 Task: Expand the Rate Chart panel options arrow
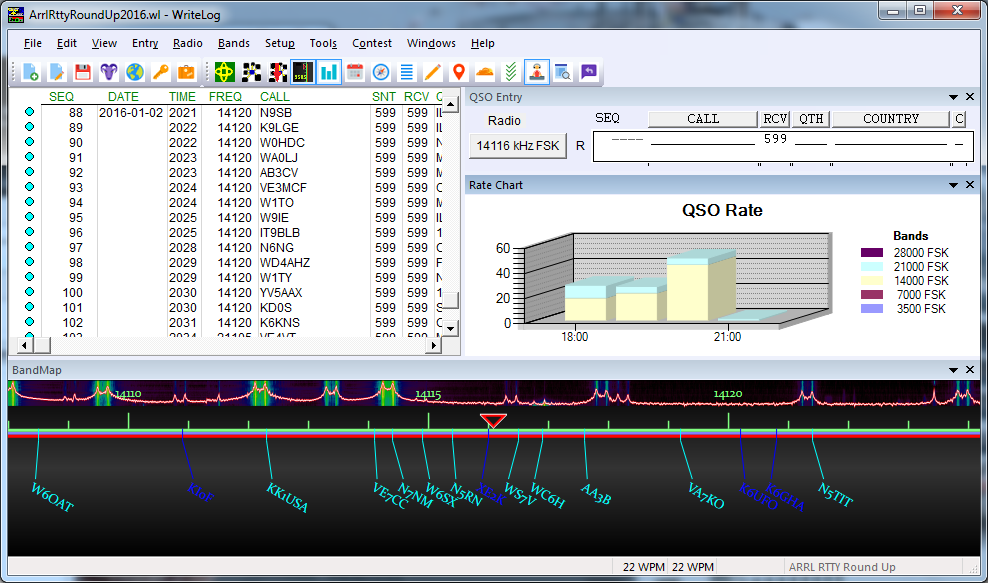(x=953, y=185)
